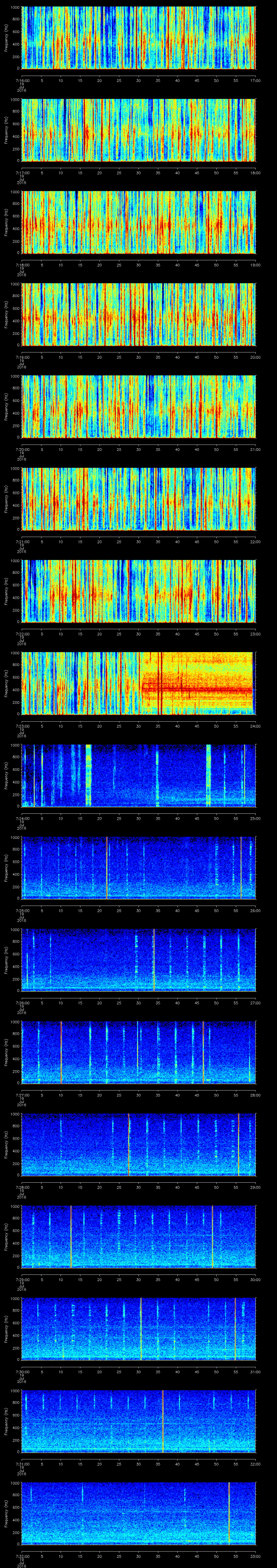277x1568 pixels.
Task: Click the "29:00" end time label
Action: (255, 1187)
